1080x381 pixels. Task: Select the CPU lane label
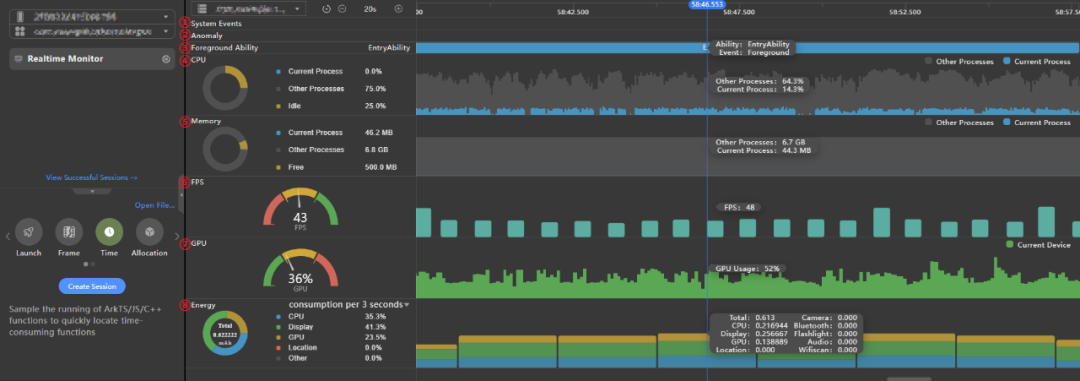click(198, 60)
